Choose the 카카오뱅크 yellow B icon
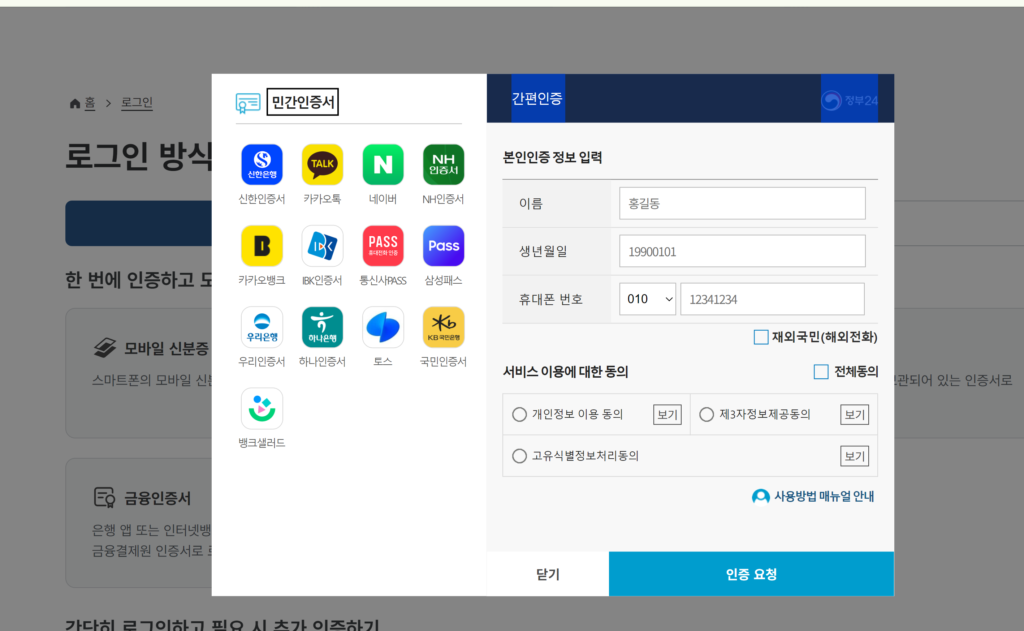1024x631 pixels. coord(262,246)
